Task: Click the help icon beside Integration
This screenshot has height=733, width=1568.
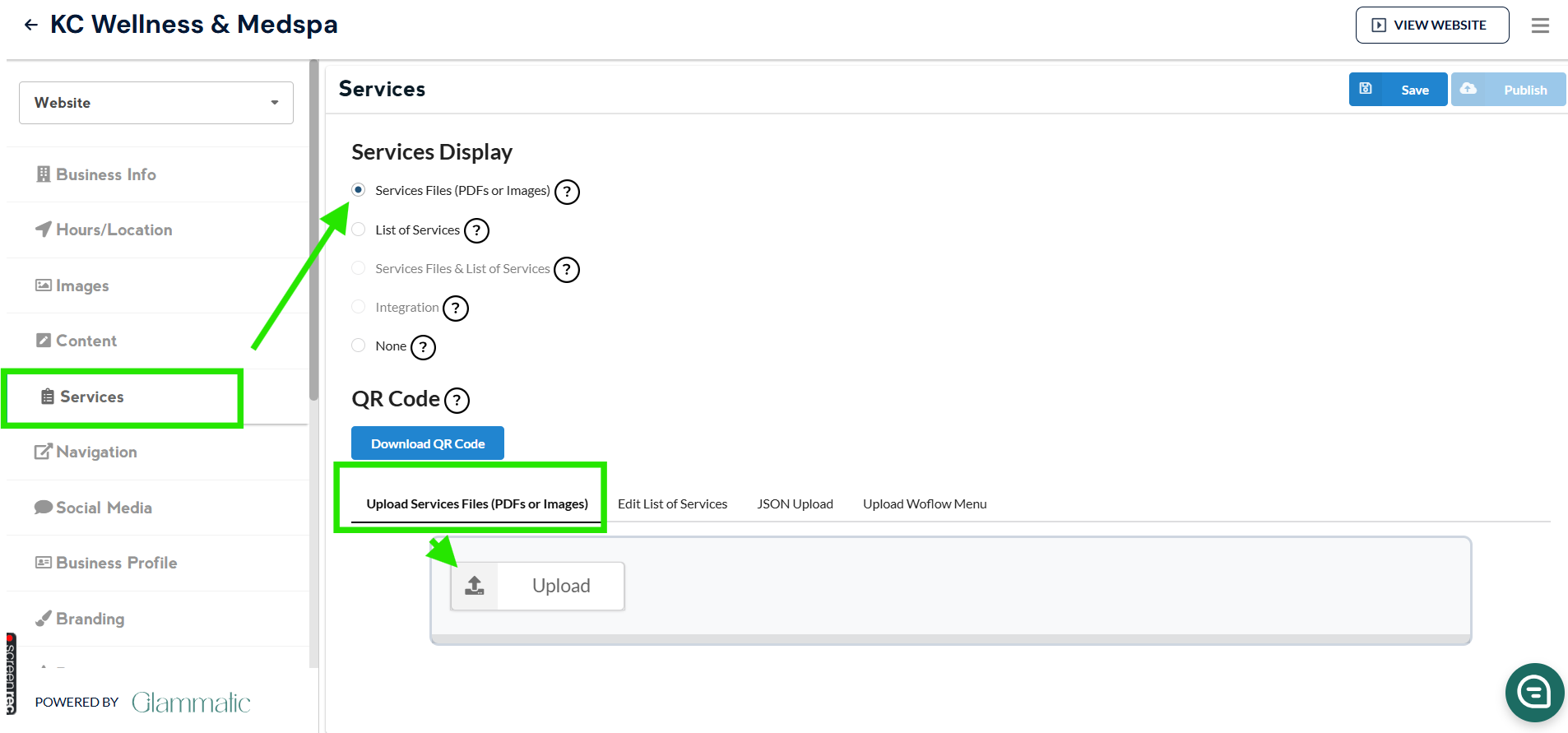Action: tap(456, 309)
